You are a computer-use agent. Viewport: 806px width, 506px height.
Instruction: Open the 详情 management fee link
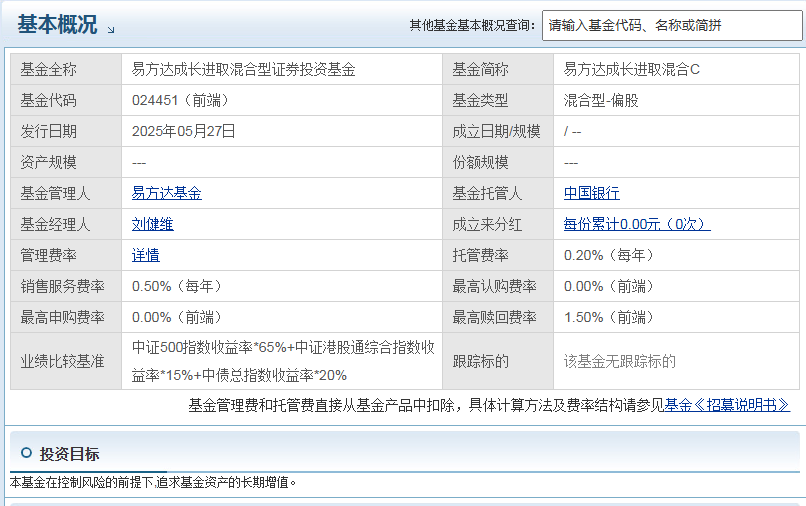(x=145, y=255)
